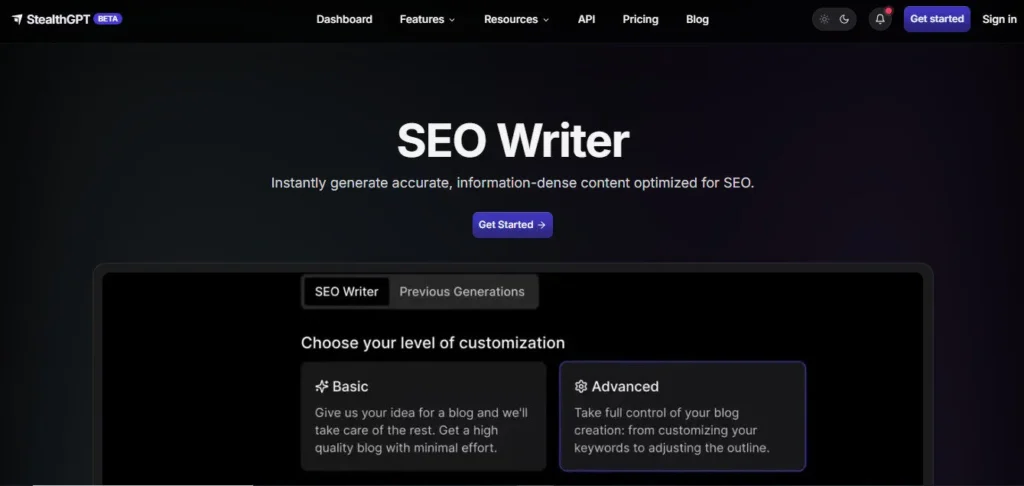This screenshot has height=486, width=1024.
Task: Open the Blog link in navigation
Action: click(697, 19)
